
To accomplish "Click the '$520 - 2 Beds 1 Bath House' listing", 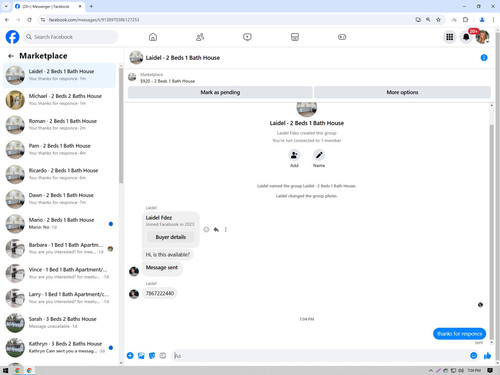I will click(x=167, y=81).
